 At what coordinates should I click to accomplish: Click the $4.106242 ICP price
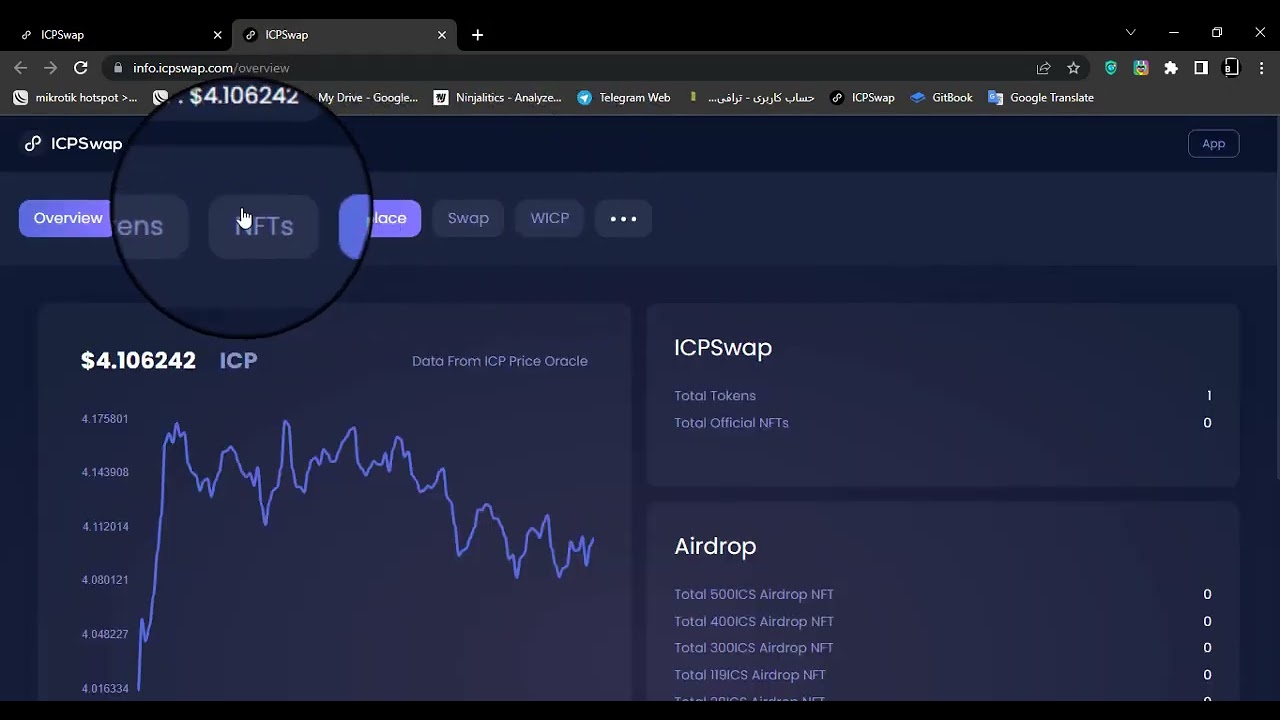tap(138, 361)
